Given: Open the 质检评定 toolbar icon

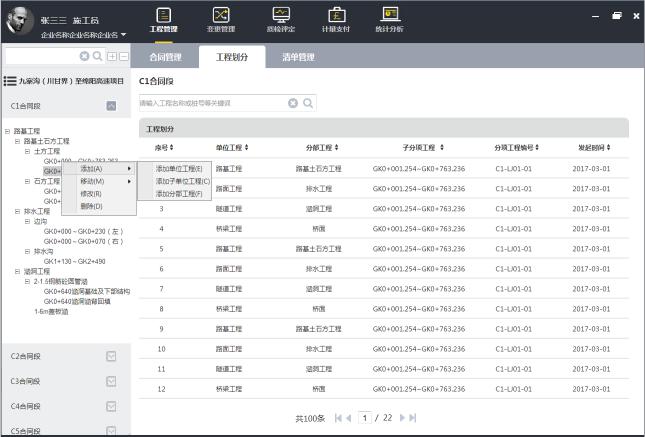Looking at the screenshot, I should tap(281, 20).
